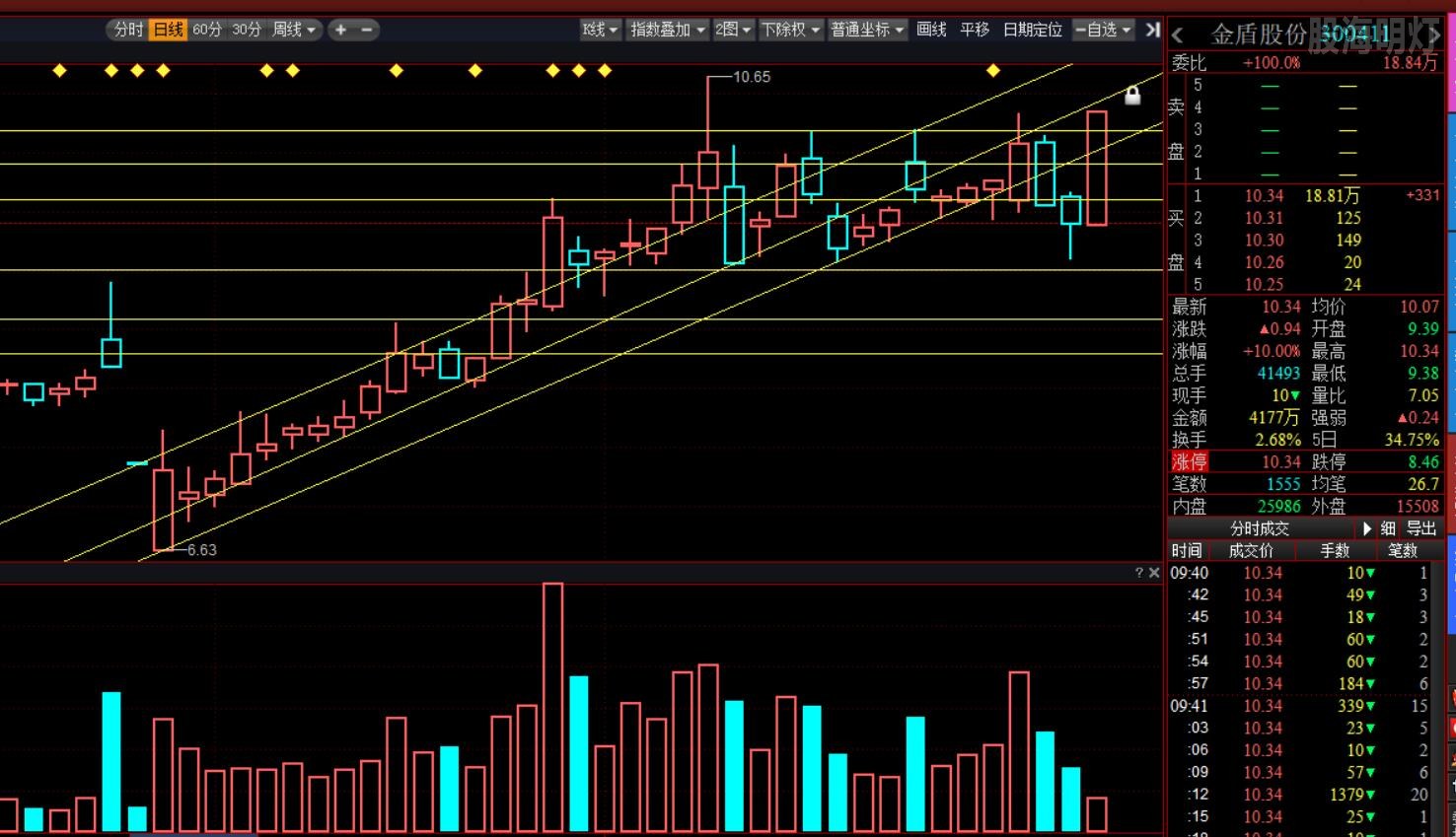Activate the 画线 drawing tool
Viewport: 1456px width, 837px height.
point(931,30)
